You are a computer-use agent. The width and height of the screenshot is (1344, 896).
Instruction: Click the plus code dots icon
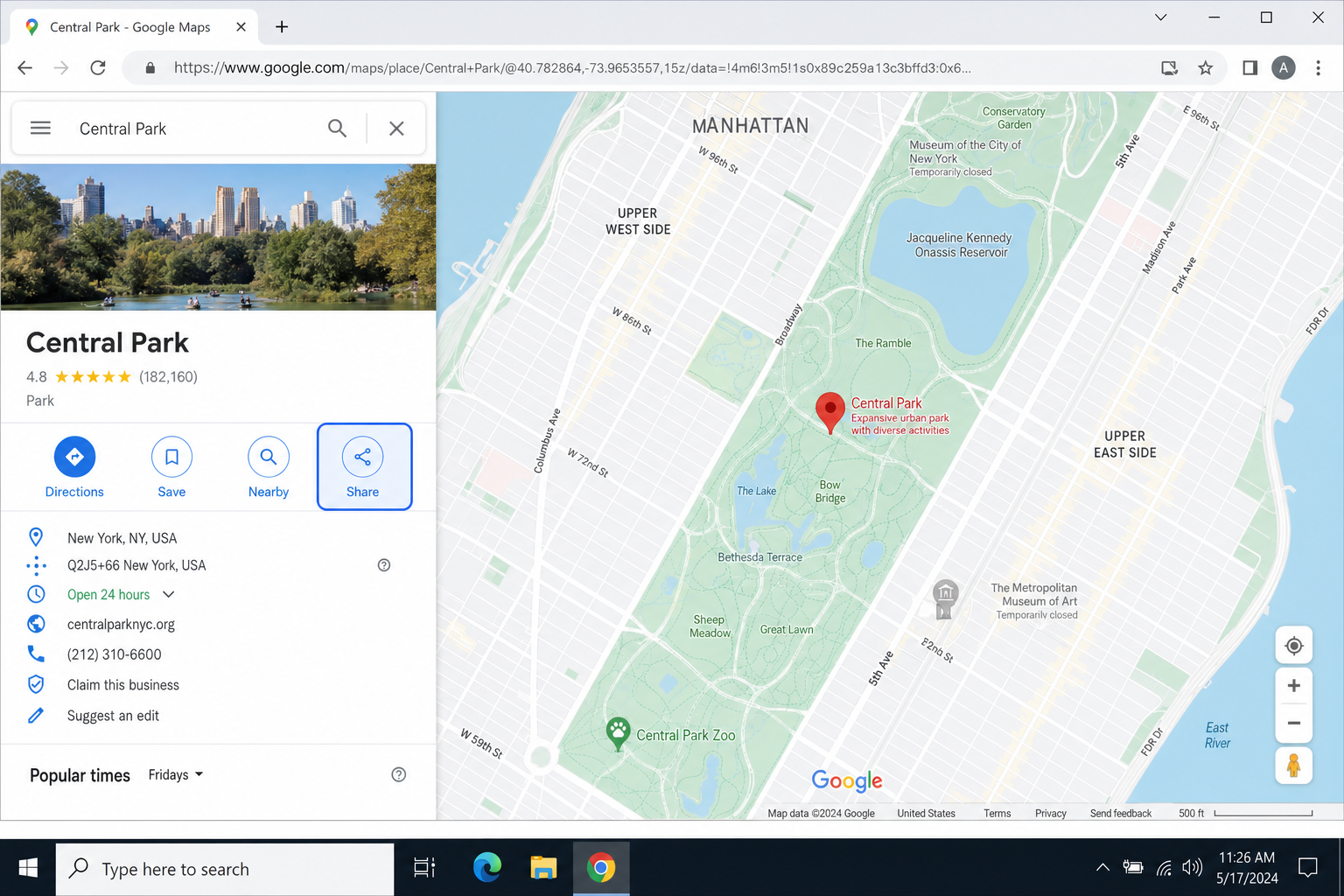[36, 565]
